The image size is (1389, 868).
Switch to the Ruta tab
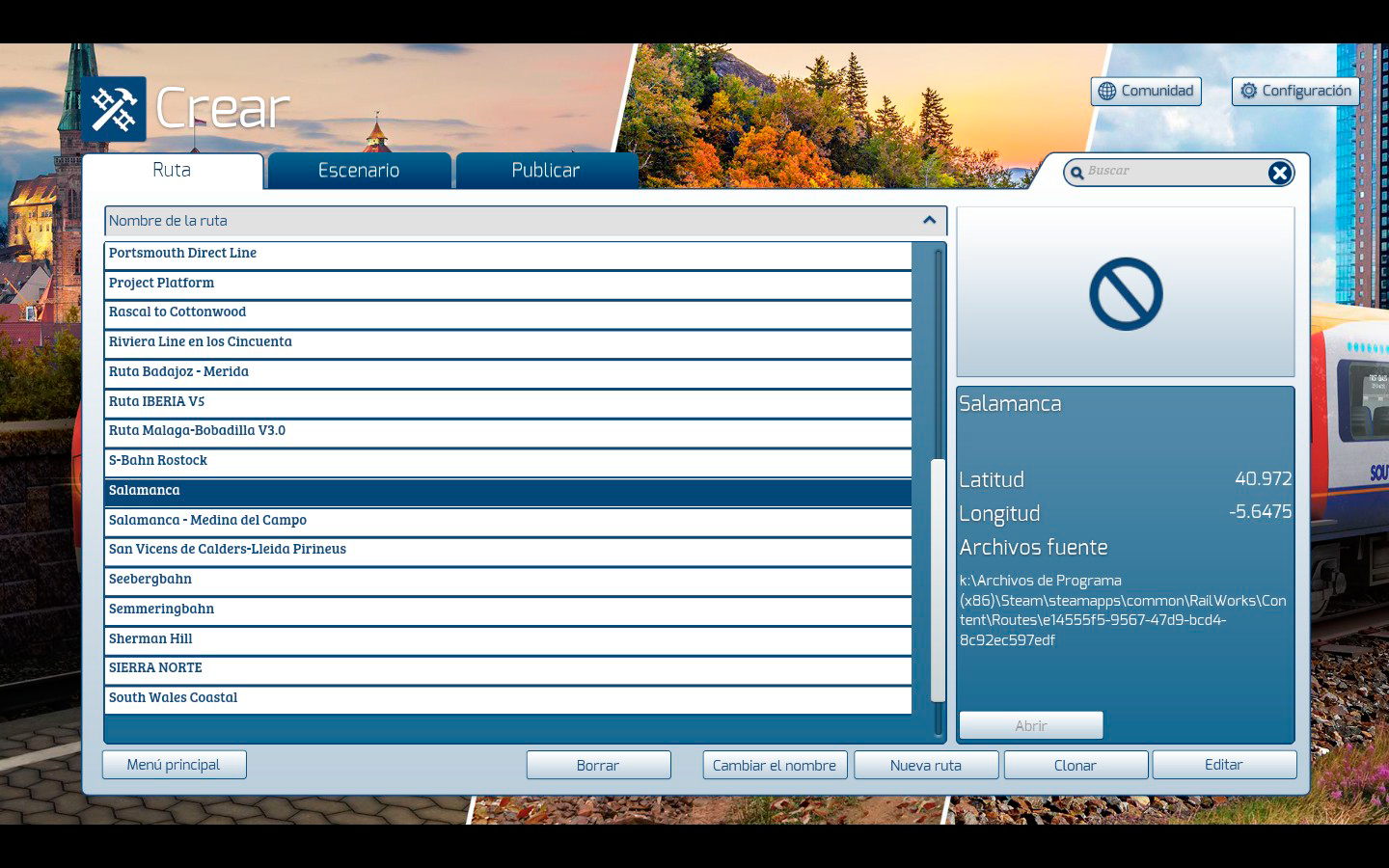[172, 170]
